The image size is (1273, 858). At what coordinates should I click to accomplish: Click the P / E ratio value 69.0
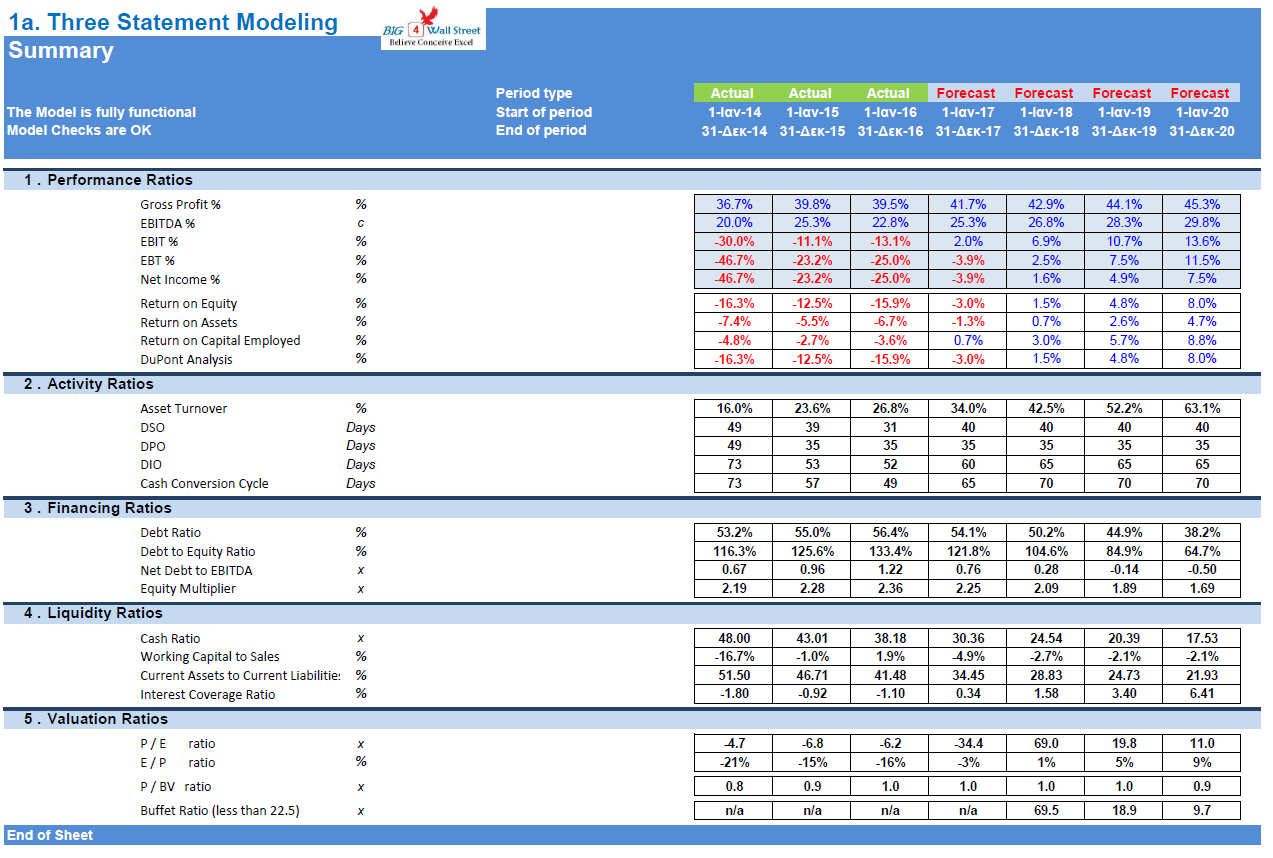(1044, 743)
